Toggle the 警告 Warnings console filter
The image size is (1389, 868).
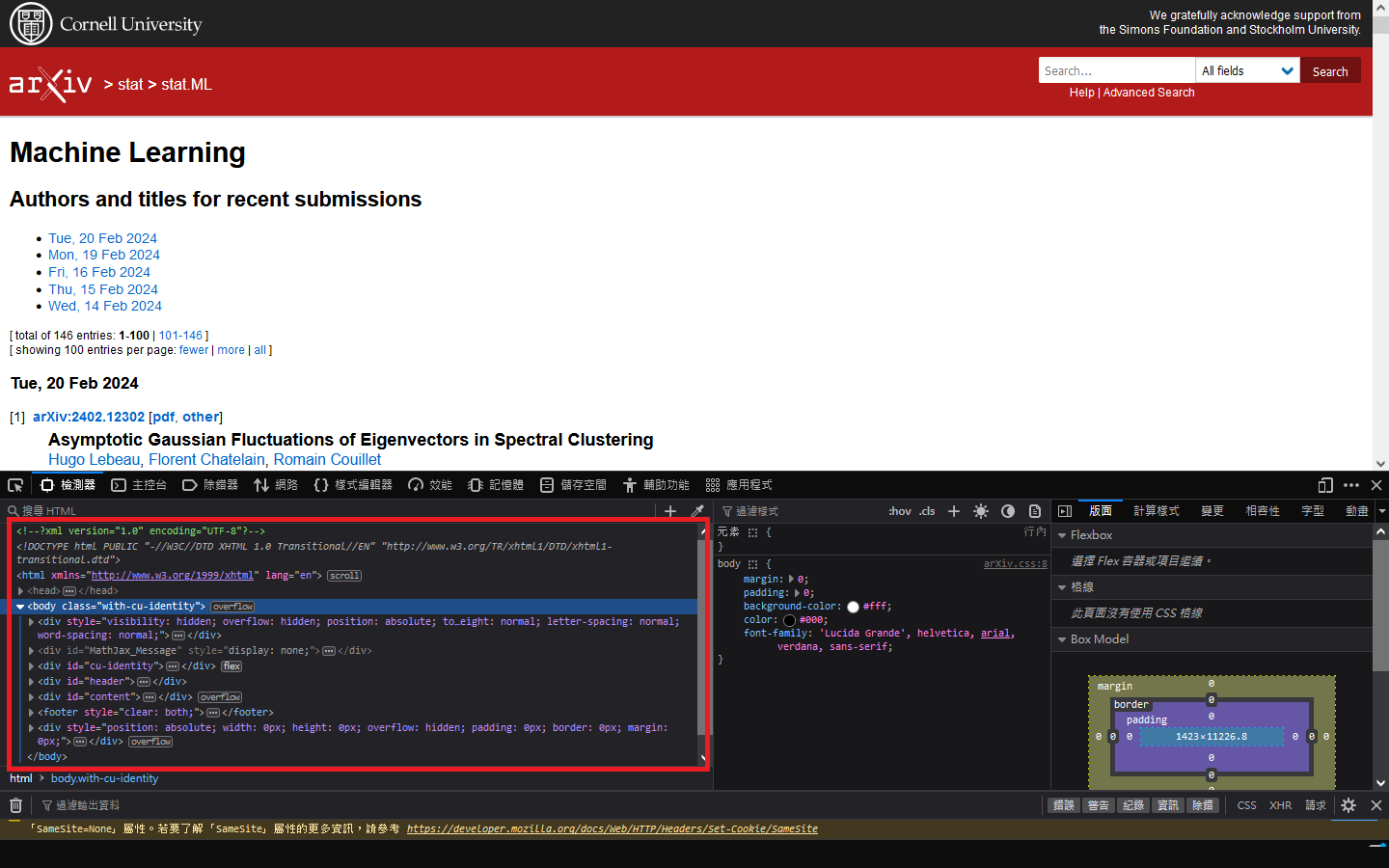1099,805
